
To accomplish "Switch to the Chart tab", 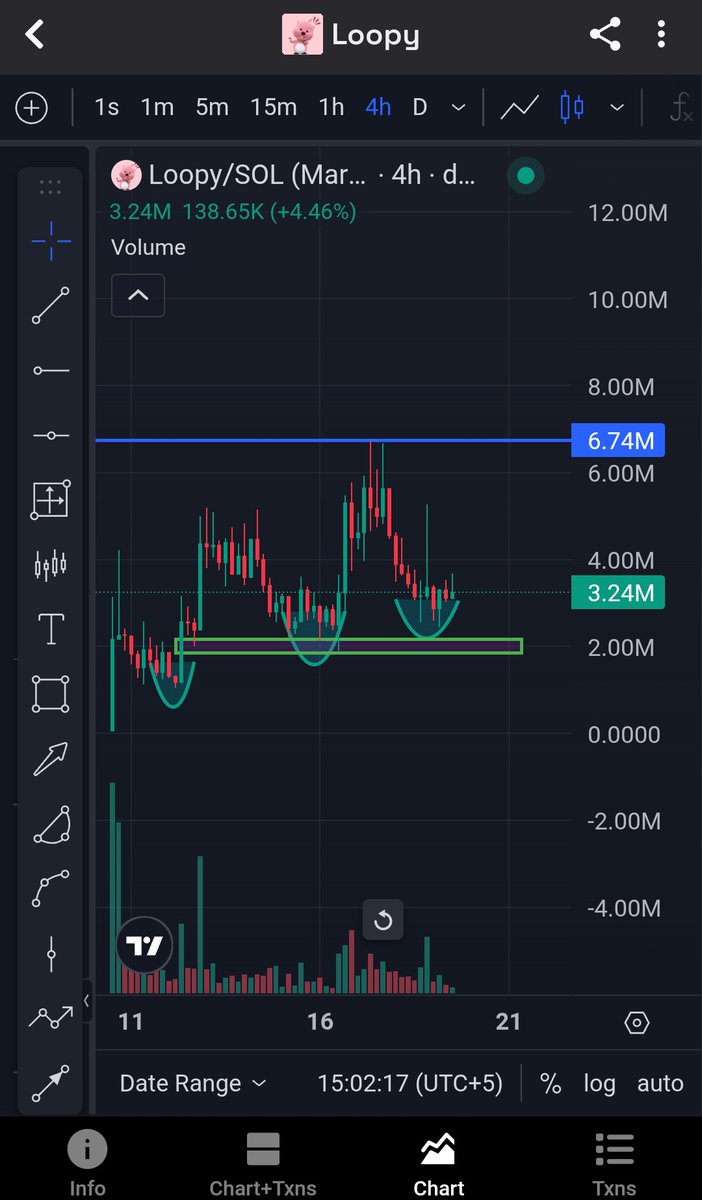I will [439, 1163].
